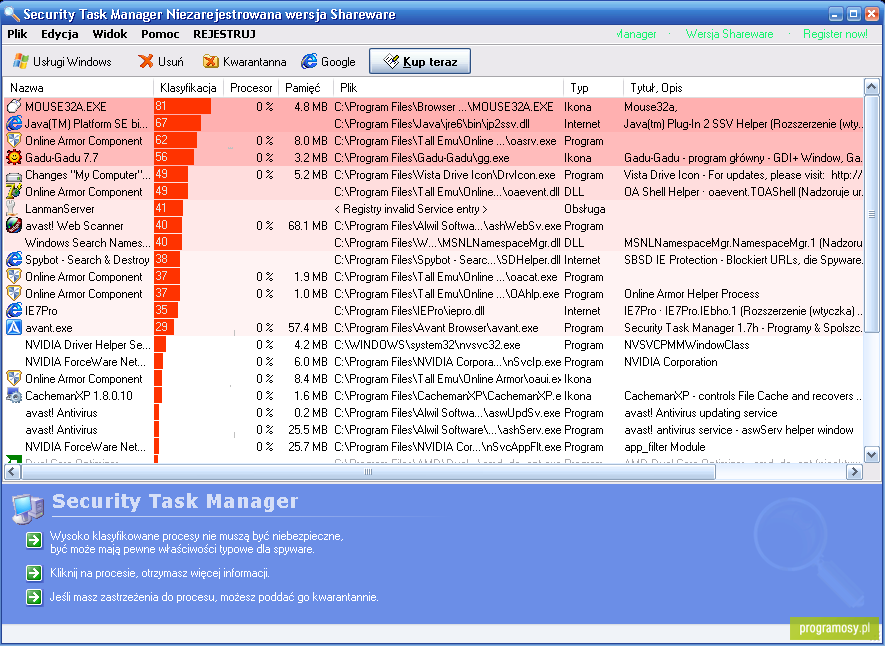The width and height of the screenshot is (885, 646).
Task: Open Usługi Windows from the toolbar
Action: [x=62, y=61]
